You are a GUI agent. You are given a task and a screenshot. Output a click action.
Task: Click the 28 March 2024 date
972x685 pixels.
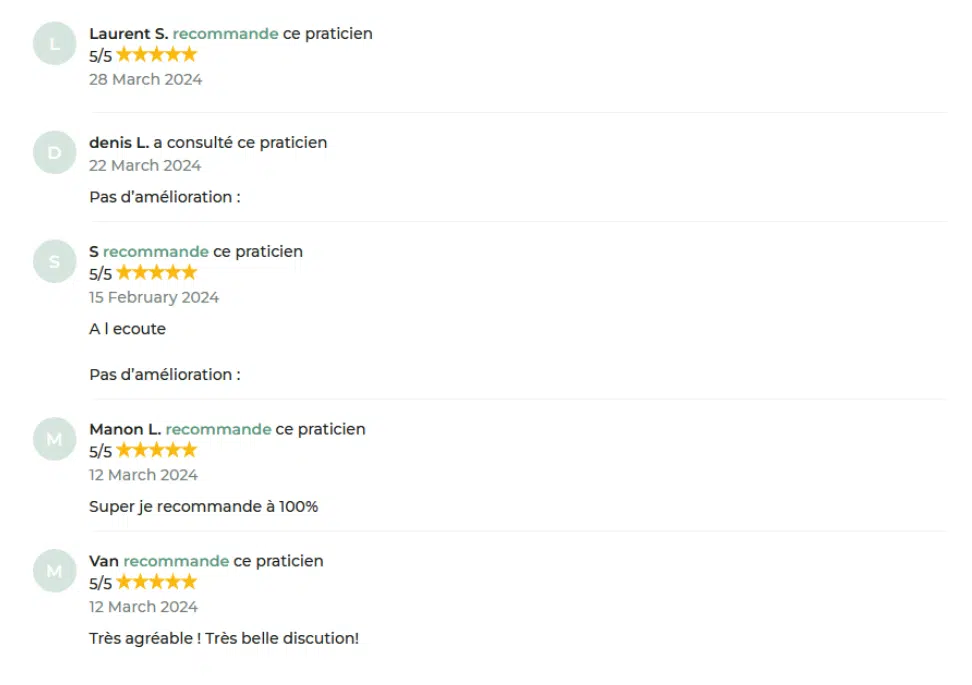pos(146,79)
